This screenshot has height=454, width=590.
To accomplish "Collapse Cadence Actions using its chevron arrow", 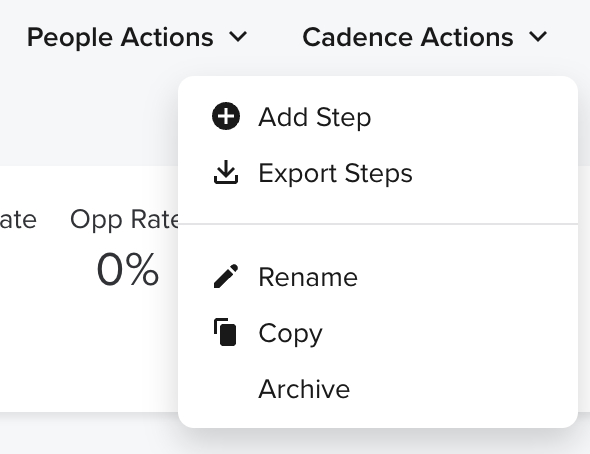I will [x=538, y=37].
